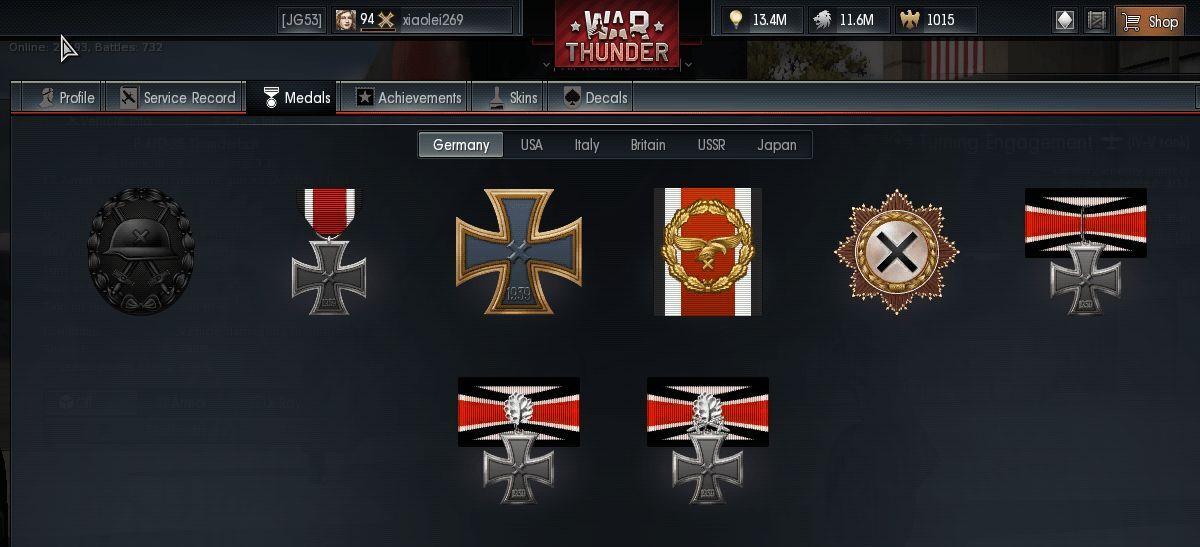
Task: Open the large 1939 Iron Cross medal
Action: [x=519, y=251]
